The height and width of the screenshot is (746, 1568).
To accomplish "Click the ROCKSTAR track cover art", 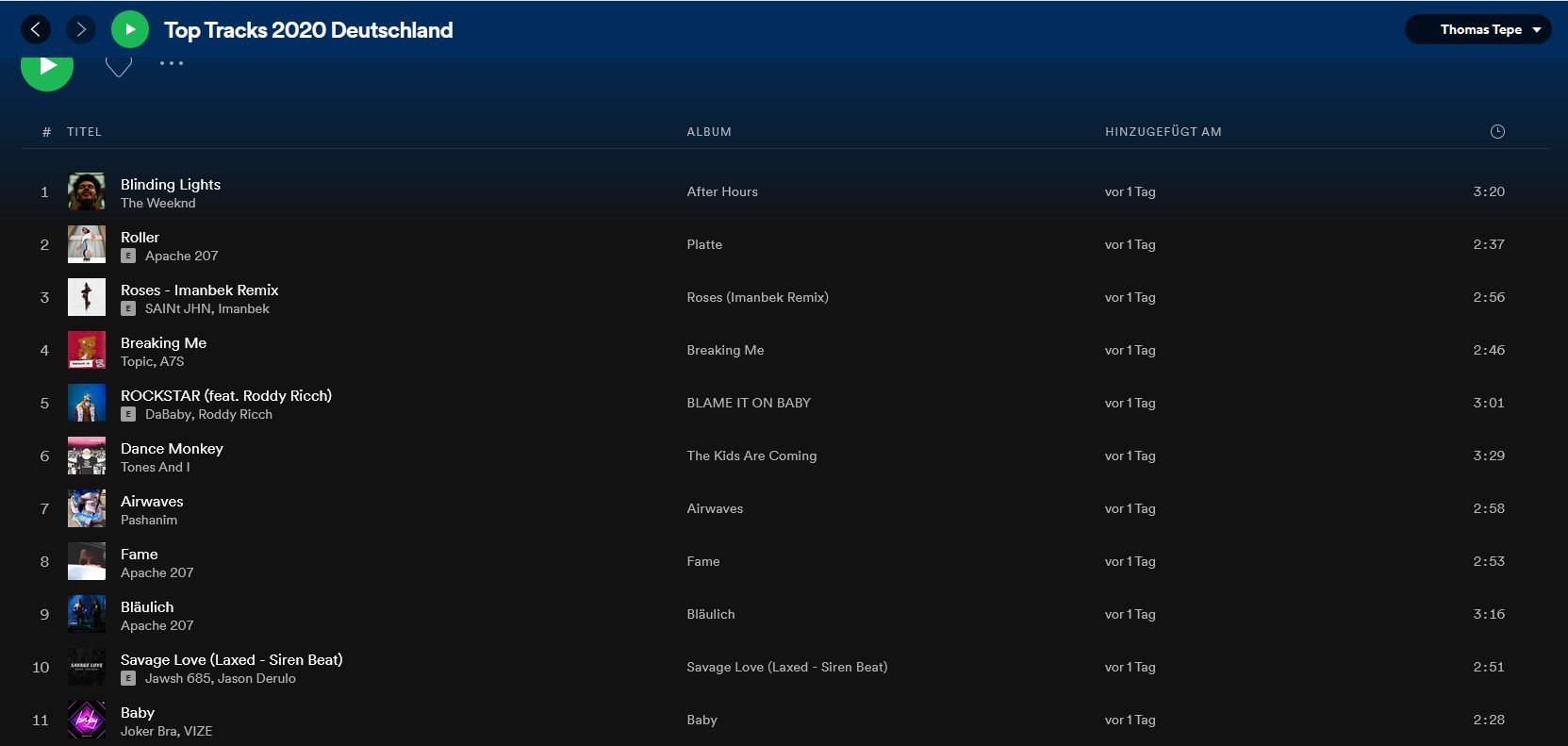I will click(x=87, y=403).
